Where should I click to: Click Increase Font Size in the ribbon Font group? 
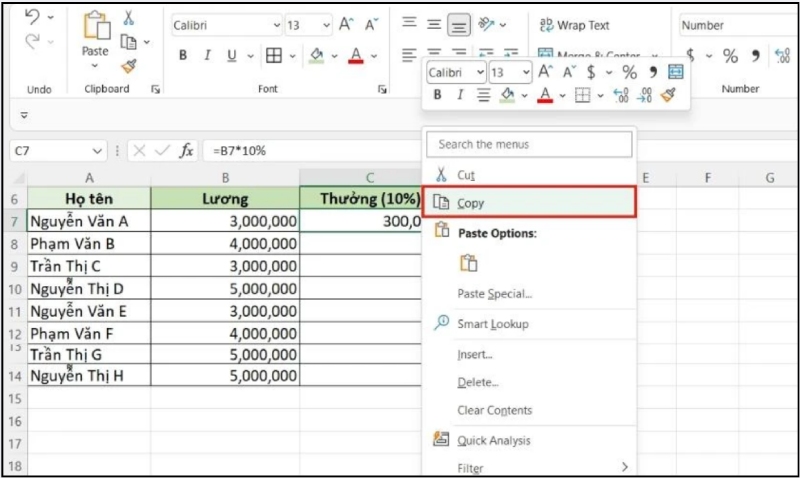point(345,25)
